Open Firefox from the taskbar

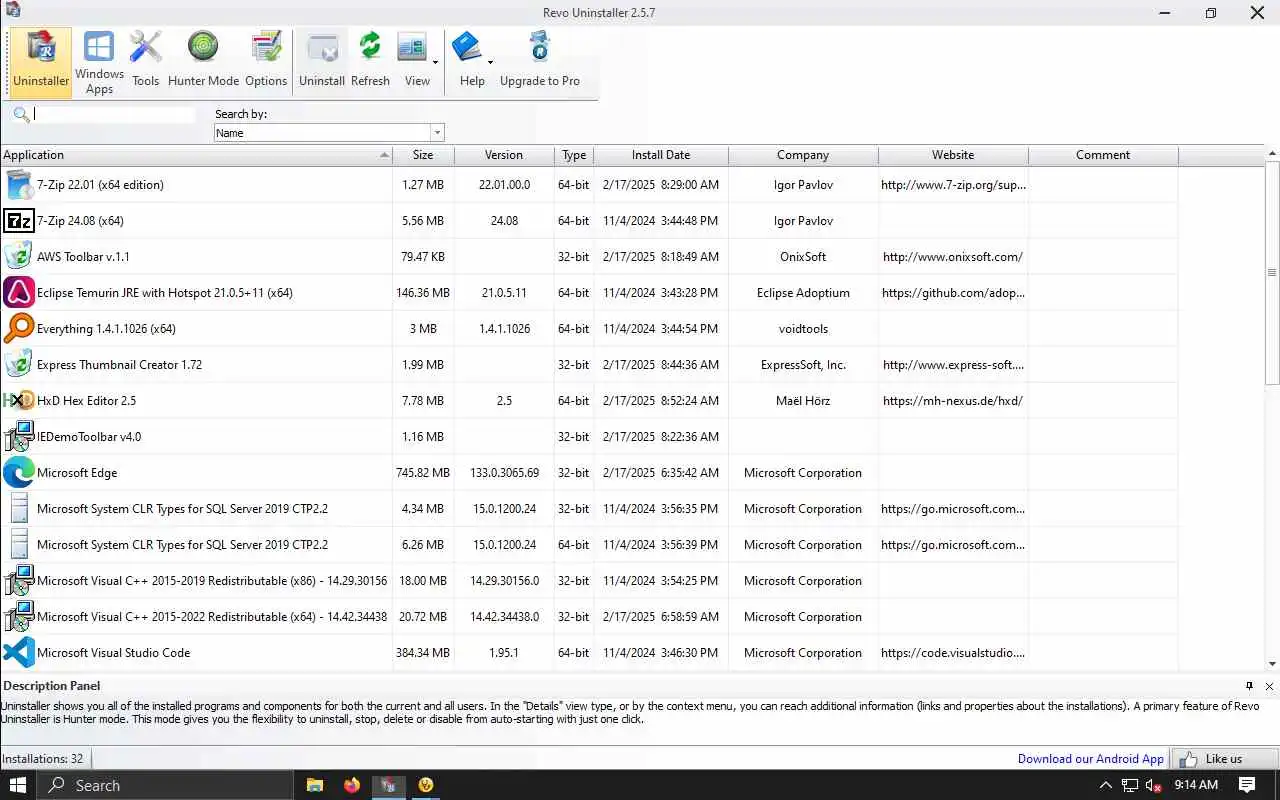351,785
